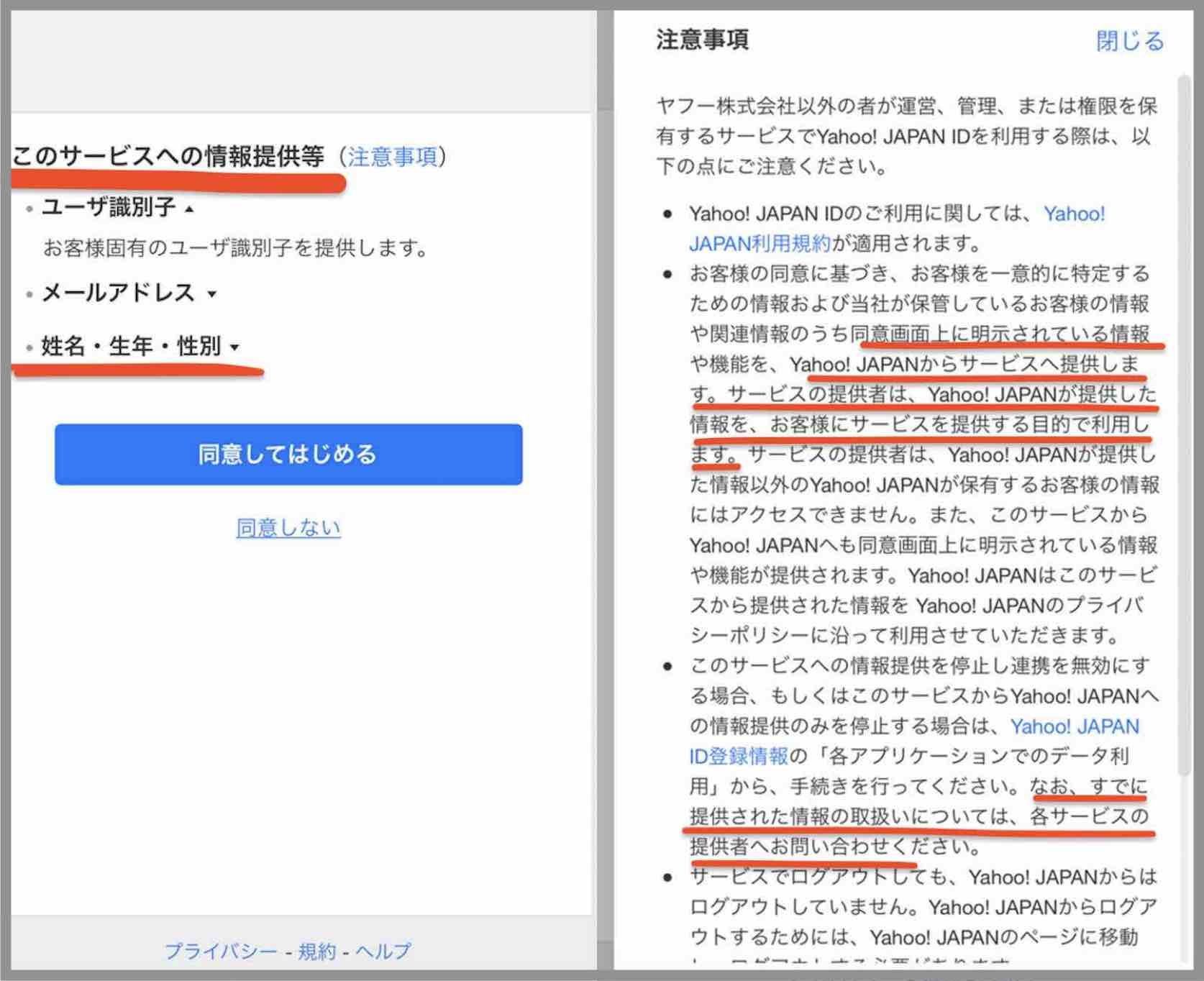Click the user identifier description text
Screen dimensions: 1204x981
click(237, 250)
